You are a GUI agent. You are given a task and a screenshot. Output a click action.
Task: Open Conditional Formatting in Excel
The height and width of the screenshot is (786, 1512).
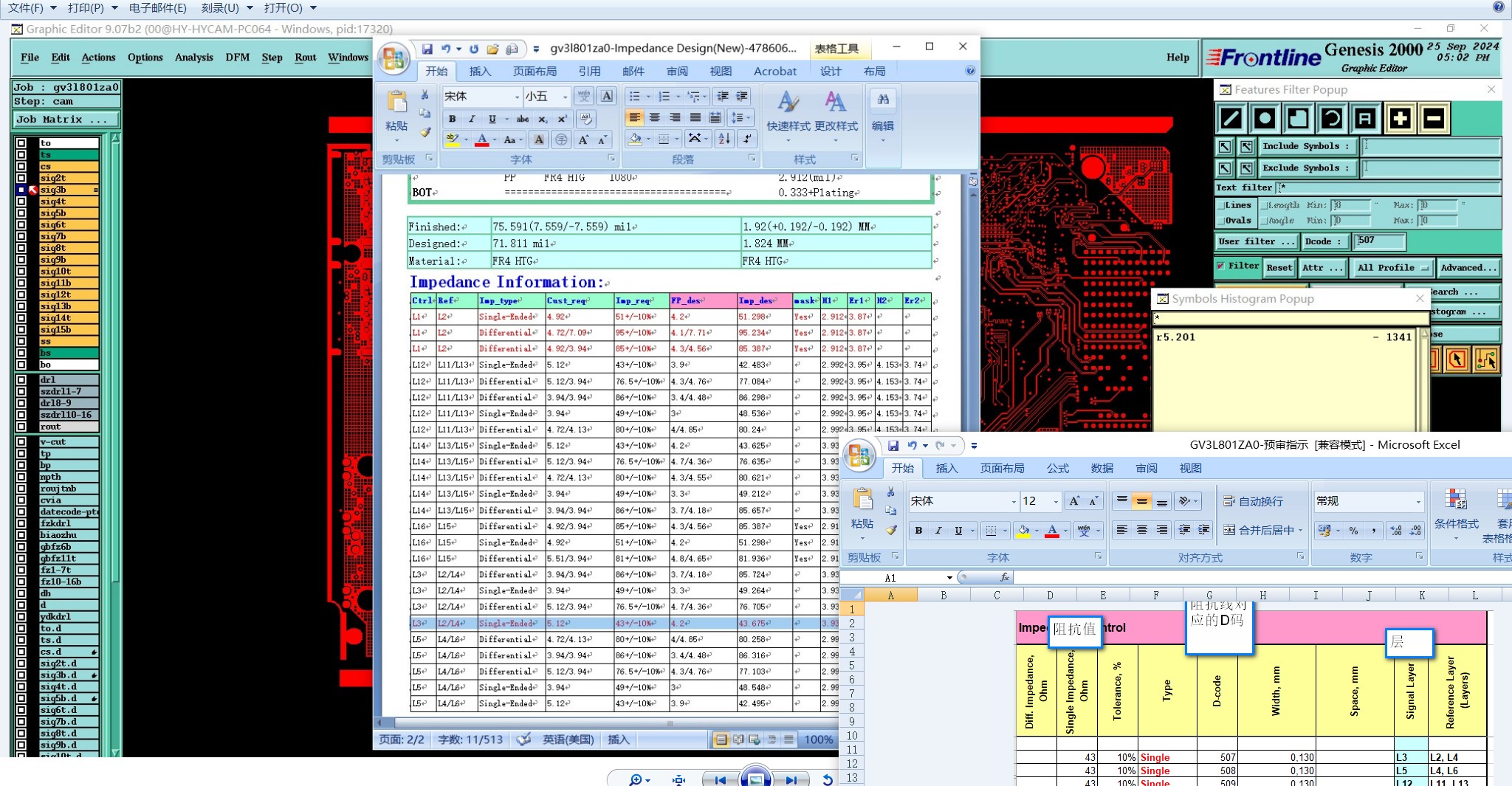[1456, 514]
